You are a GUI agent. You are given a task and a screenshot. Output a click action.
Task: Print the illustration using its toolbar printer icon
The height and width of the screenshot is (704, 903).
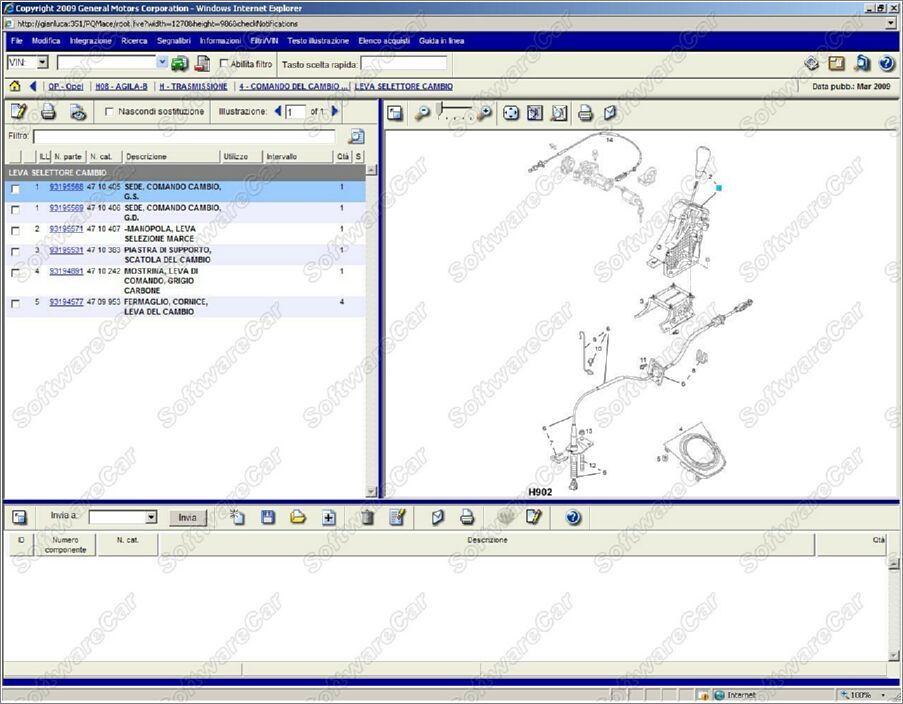(586, 114)
